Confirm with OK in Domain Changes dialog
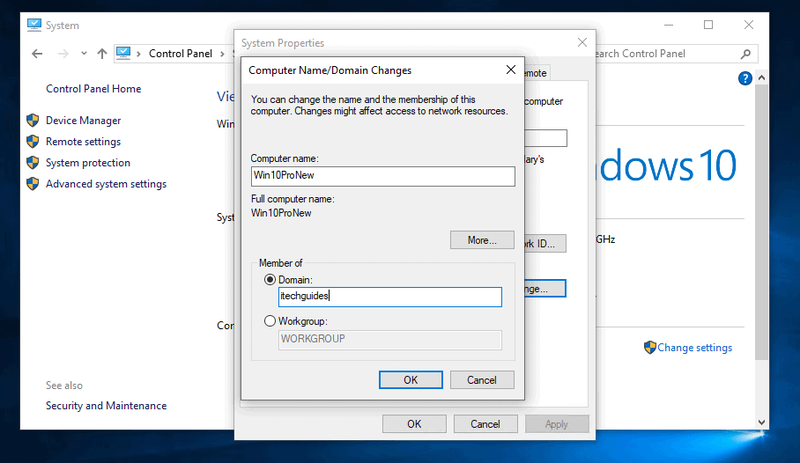The image size is (800, 463). pyautogui.click(x=411, y=380)
